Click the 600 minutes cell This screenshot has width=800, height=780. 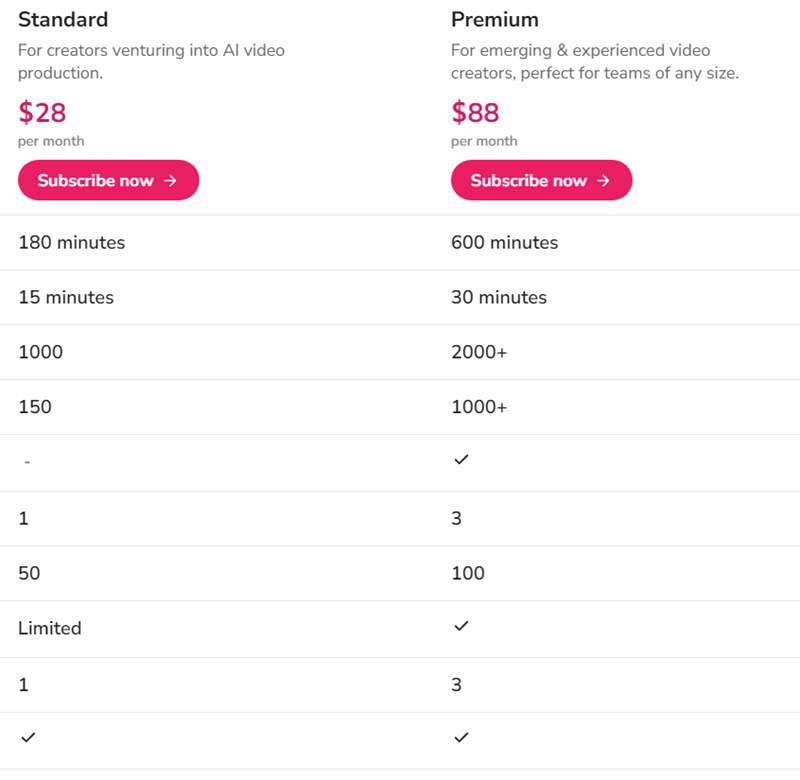[x=505, y=242]
